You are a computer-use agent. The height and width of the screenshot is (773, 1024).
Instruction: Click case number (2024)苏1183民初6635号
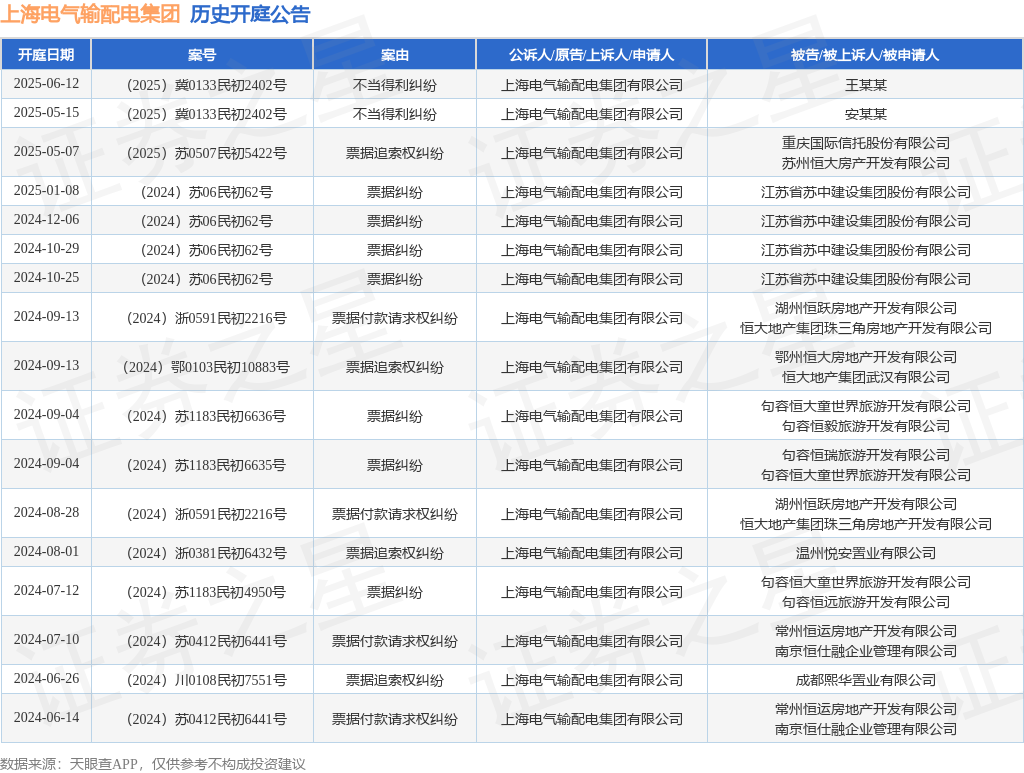point(206,465)
